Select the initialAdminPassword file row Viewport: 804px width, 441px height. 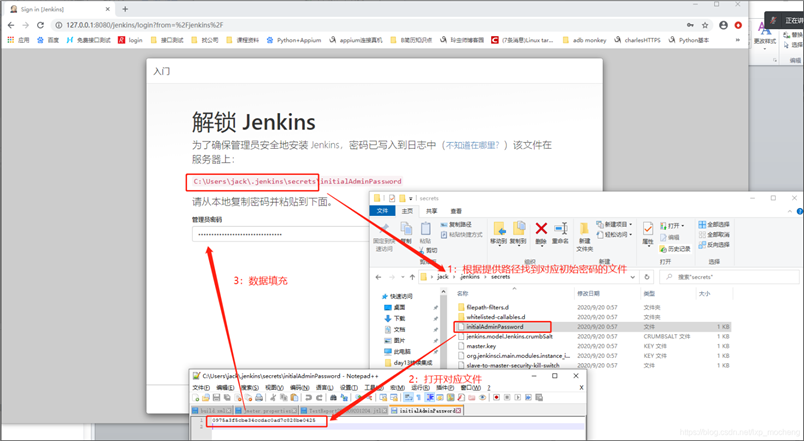click(x=592, y=327)
